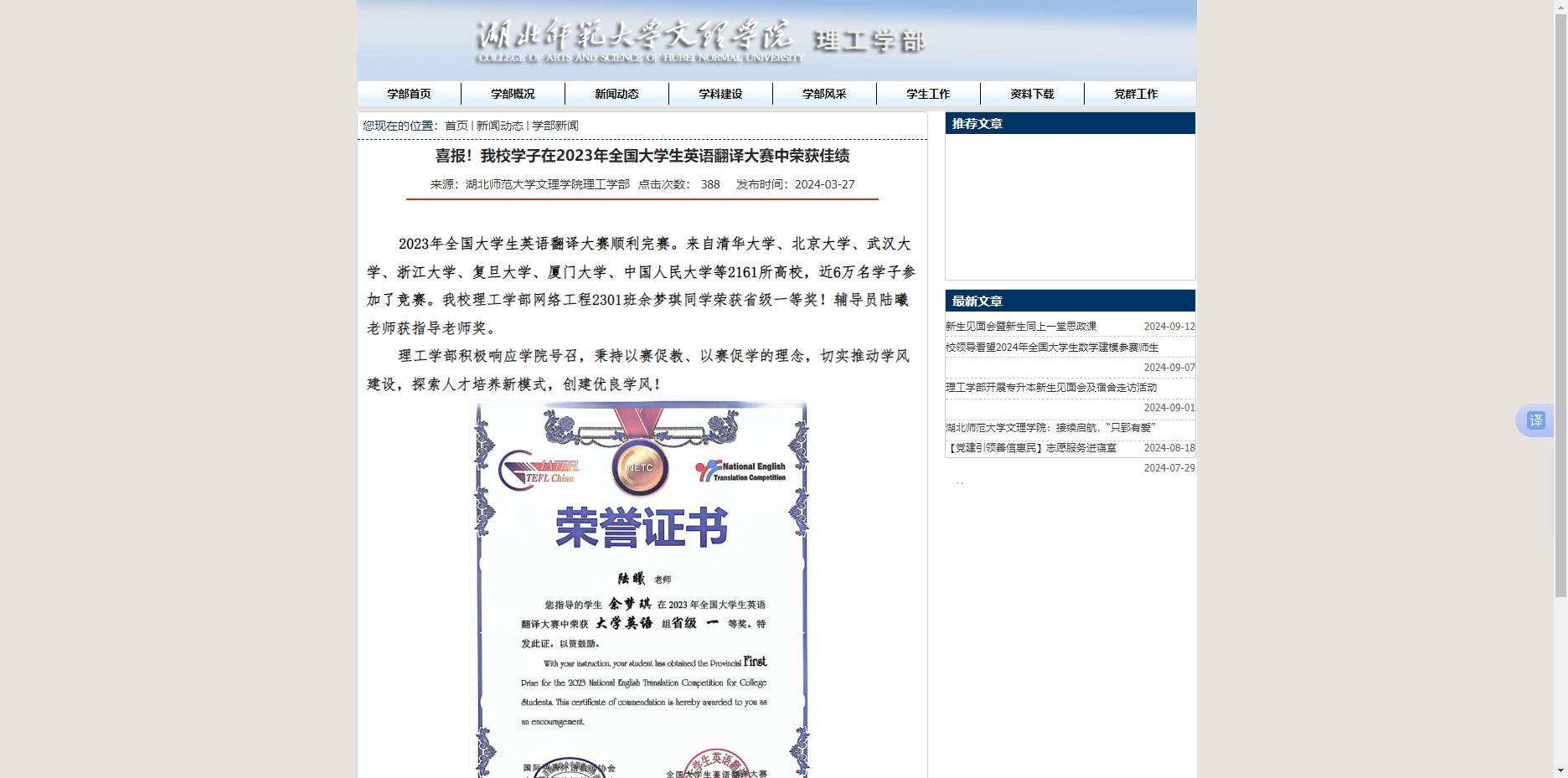Viewport: 1568px width, 778px height.
Task: Click the floating translate icon
Action: (1534, 420)
